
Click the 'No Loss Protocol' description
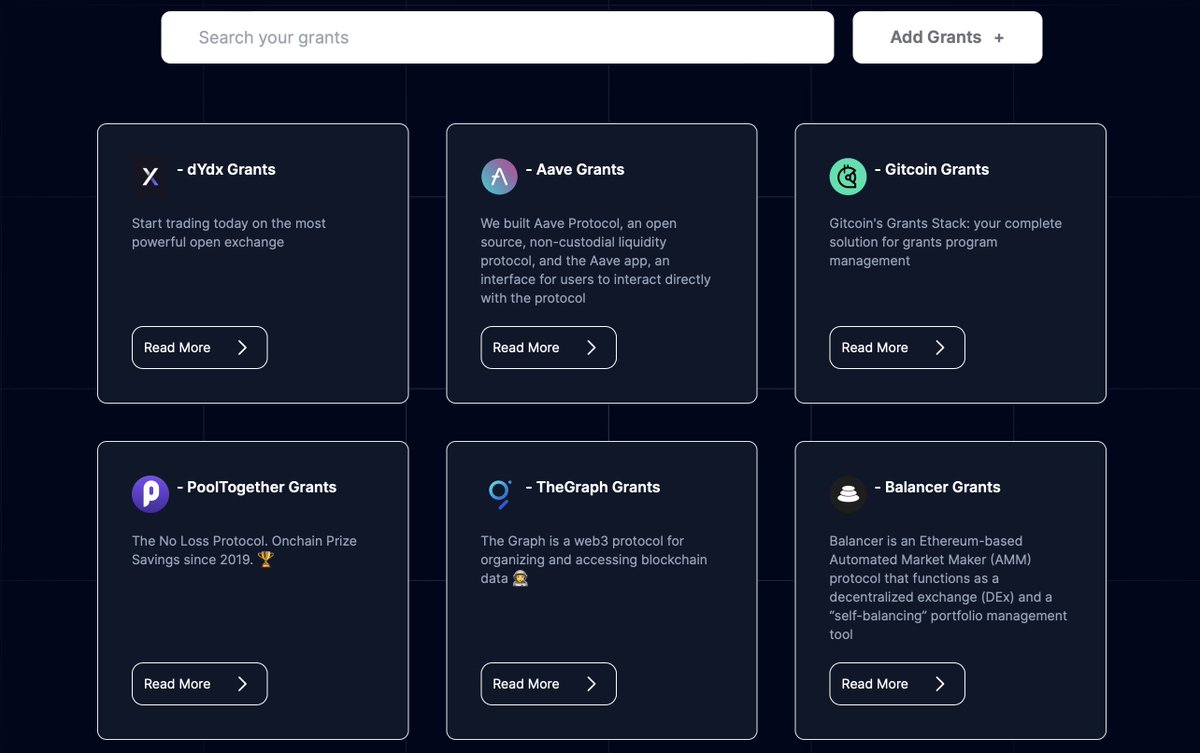(x=244, y=550)
